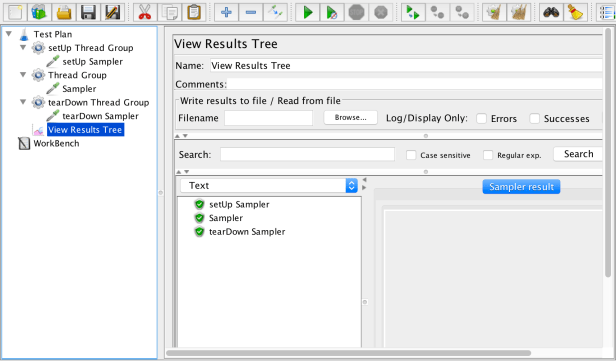Screen dimensions: 616x361
Task: Select tearDown Sampler result entry
Action: [247, 232]
